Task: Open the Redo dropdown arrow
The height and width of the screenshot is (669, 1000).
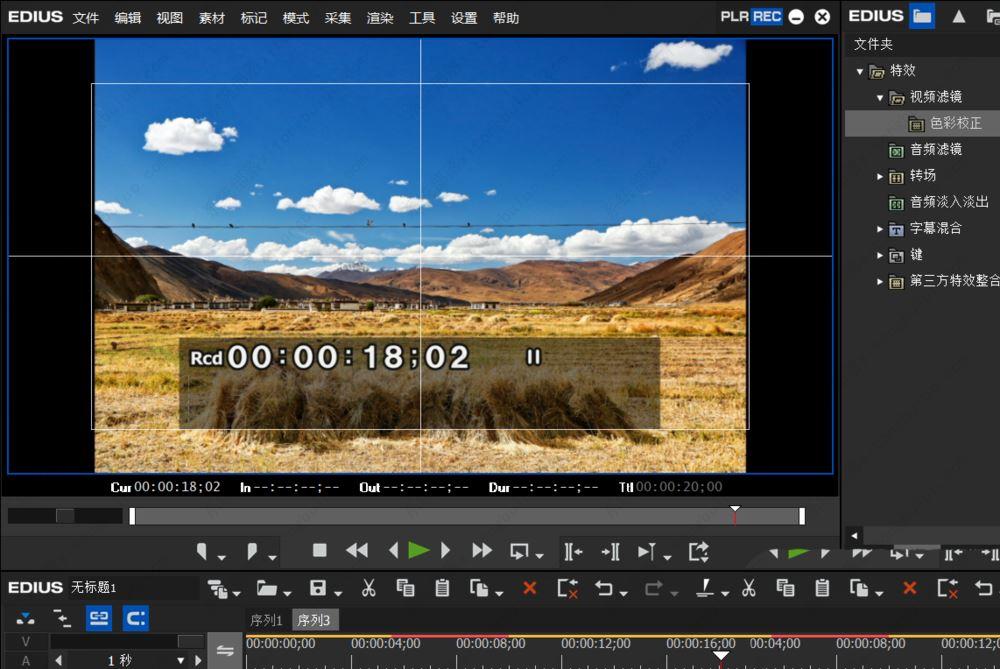Action: click(x=673, y=594)
